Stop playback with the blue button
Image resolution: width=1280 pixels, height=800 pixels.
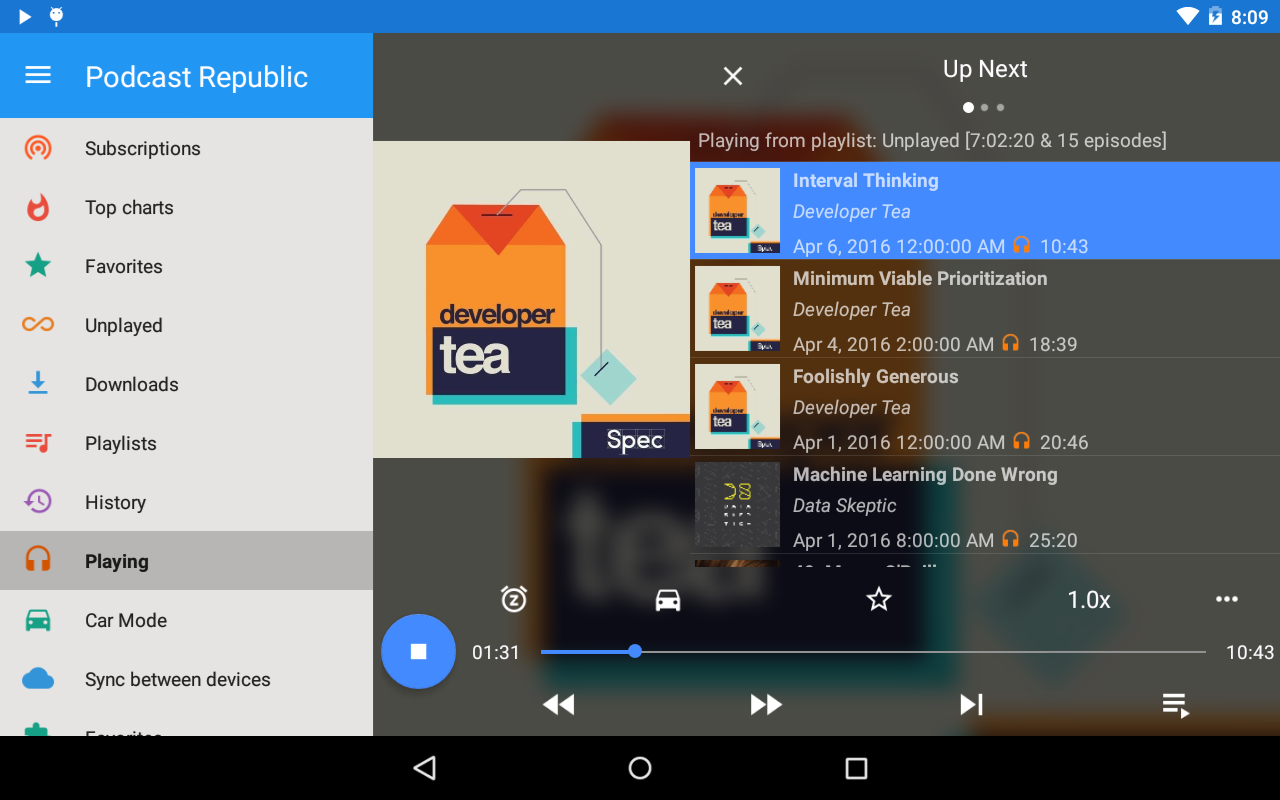[418, 652]
